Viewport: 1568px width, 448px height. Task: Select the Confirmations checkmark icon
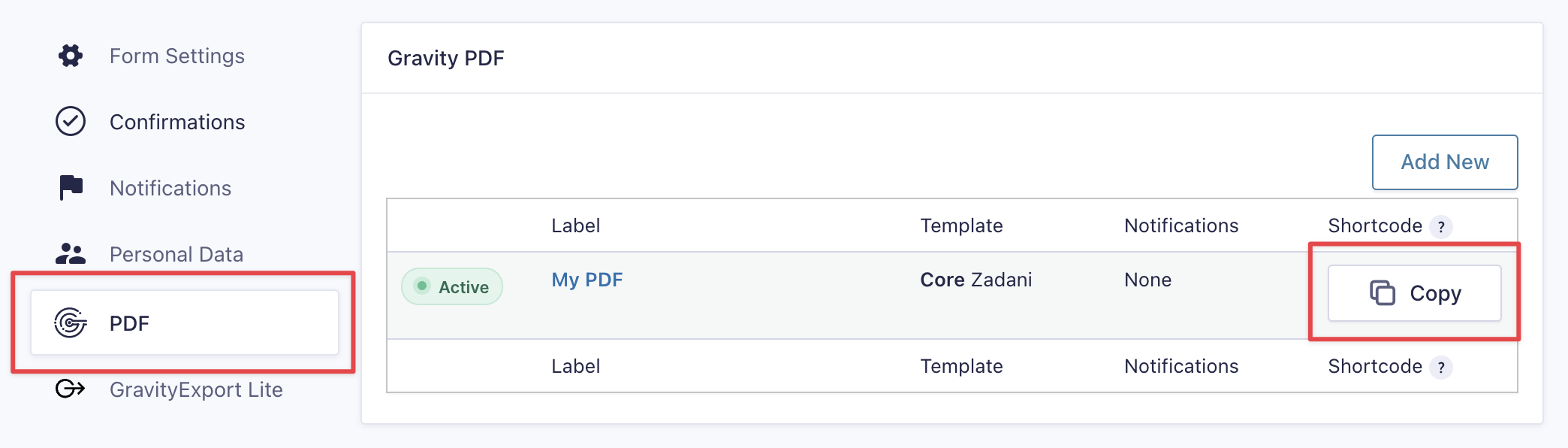[69, 121]
